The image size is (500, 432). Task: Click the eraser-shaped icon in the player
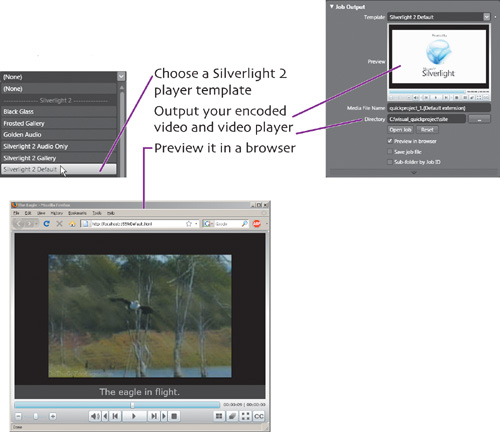[232, 416]
